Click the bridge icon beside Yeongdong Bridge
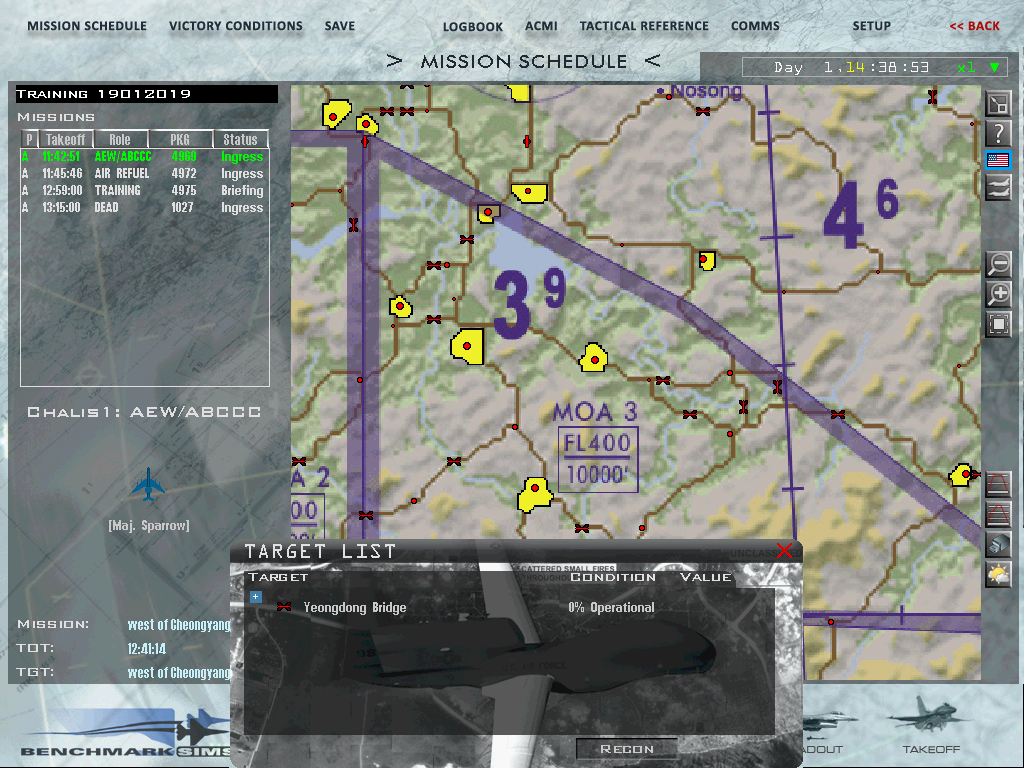Image resolution: width=1024 pixels, height=768 pixels. tap(283, 607)
